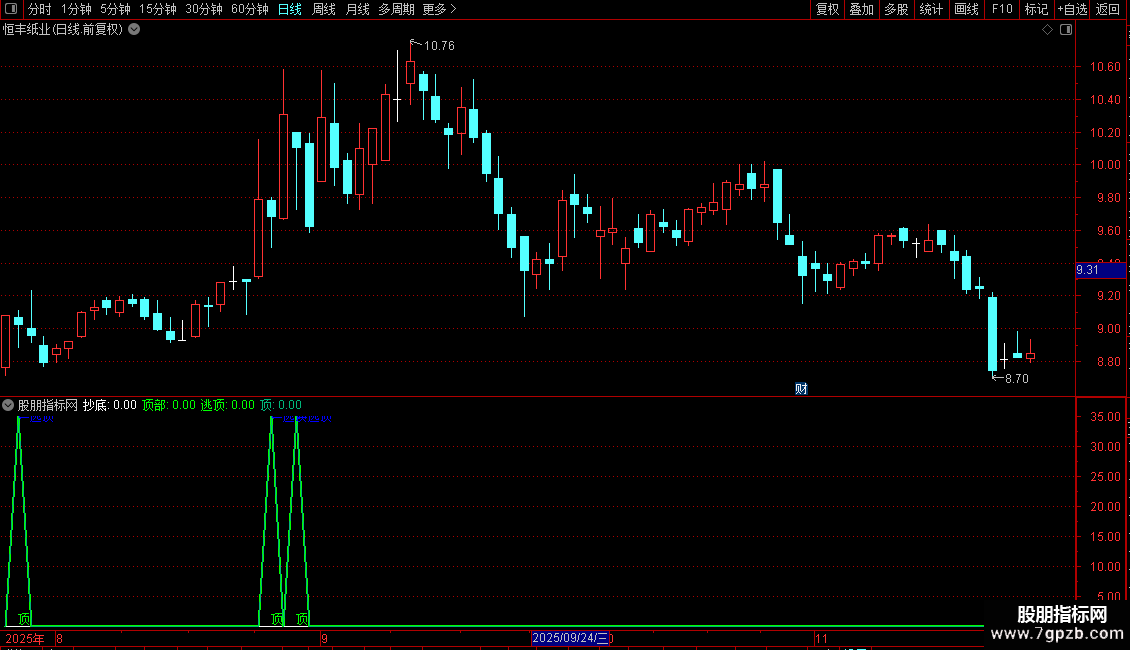
Task: Click the 返回 back button
Action: [x=1108, y=9]
